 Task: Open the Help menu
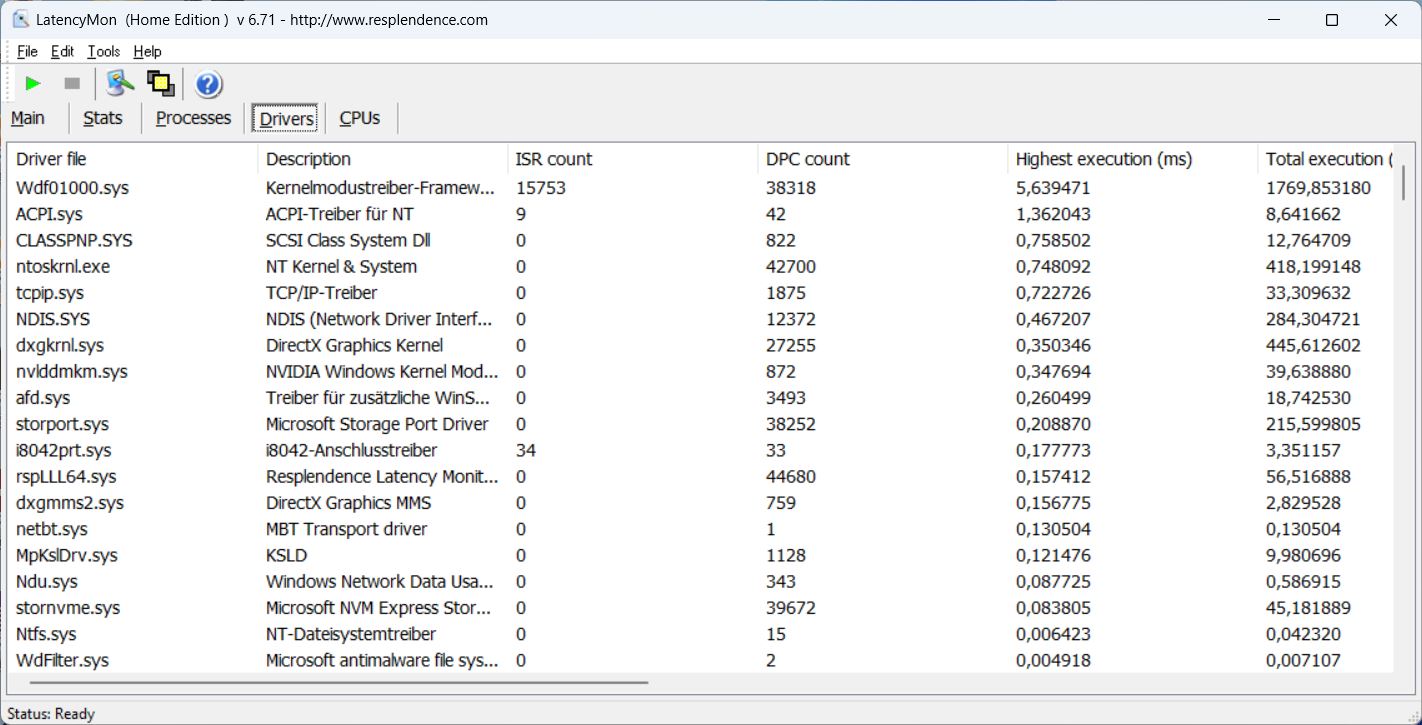(147, 52)
